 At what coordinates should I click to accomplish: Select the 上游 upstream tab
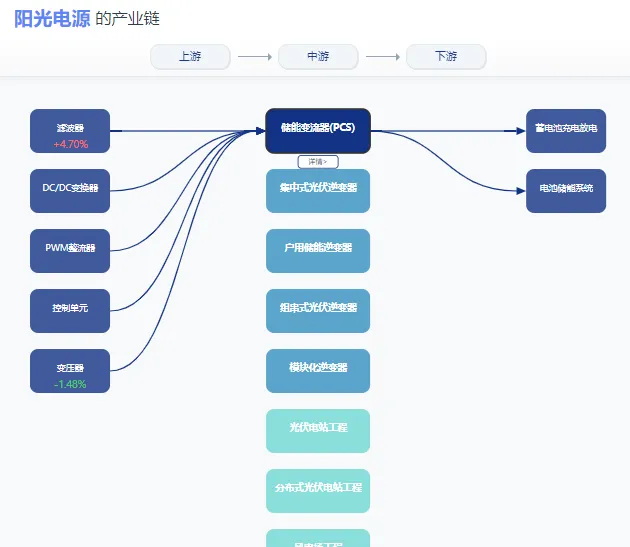[x=190, y=57]
